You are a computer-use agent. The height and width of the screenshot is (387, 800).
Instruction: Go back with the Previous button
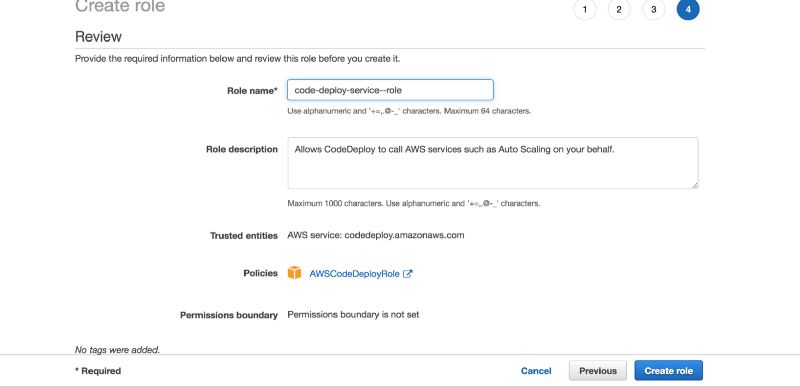[598, 371]
